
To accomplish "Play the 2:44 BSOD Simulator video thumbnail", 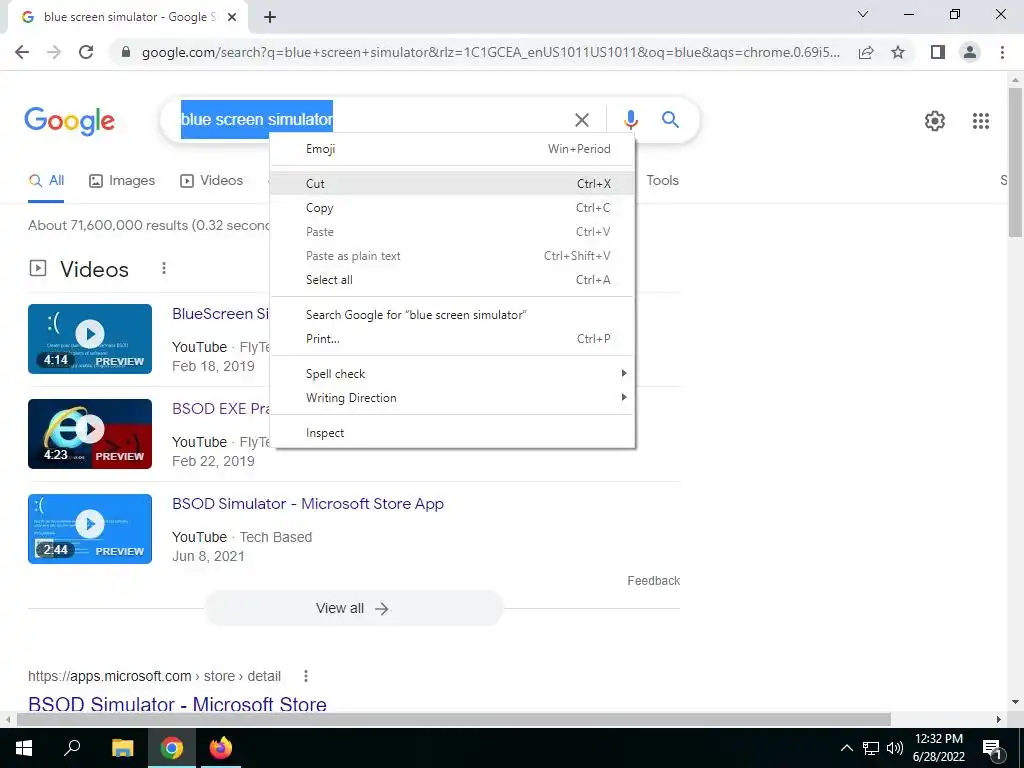I will pyautogui.click(x=90, y=529).
